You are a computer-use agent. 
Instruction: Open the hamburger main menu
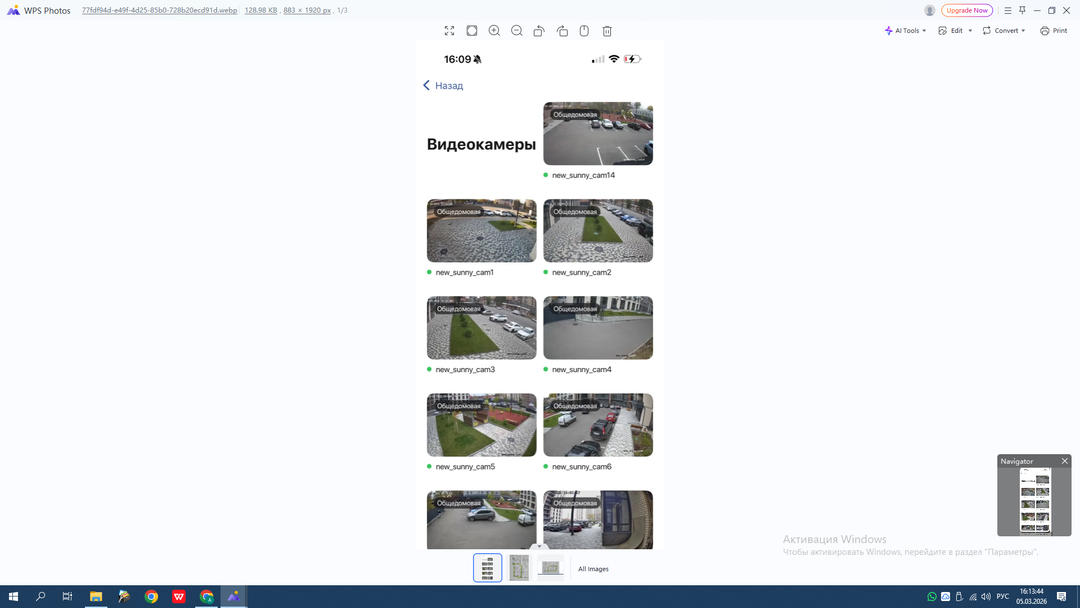1007,10
